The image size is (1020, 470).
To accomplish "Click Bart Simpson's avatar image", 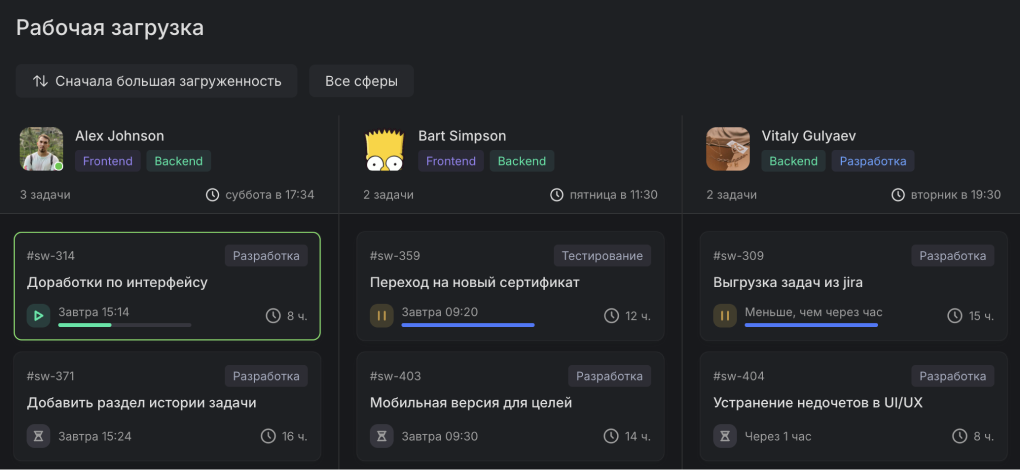I will (x=385, y=149).
